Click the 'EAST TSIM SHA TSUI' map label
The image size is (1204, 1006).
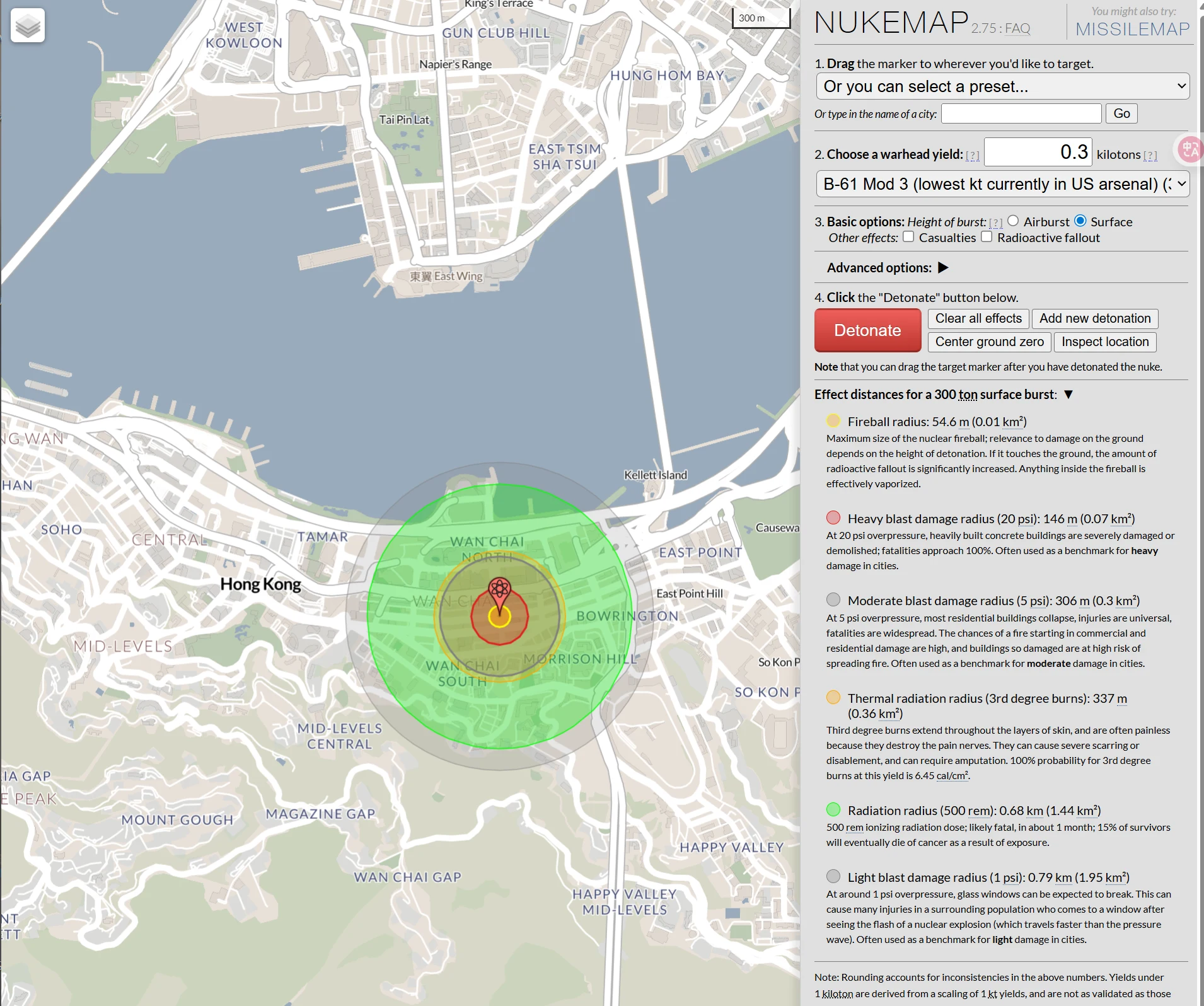[565, 157]
